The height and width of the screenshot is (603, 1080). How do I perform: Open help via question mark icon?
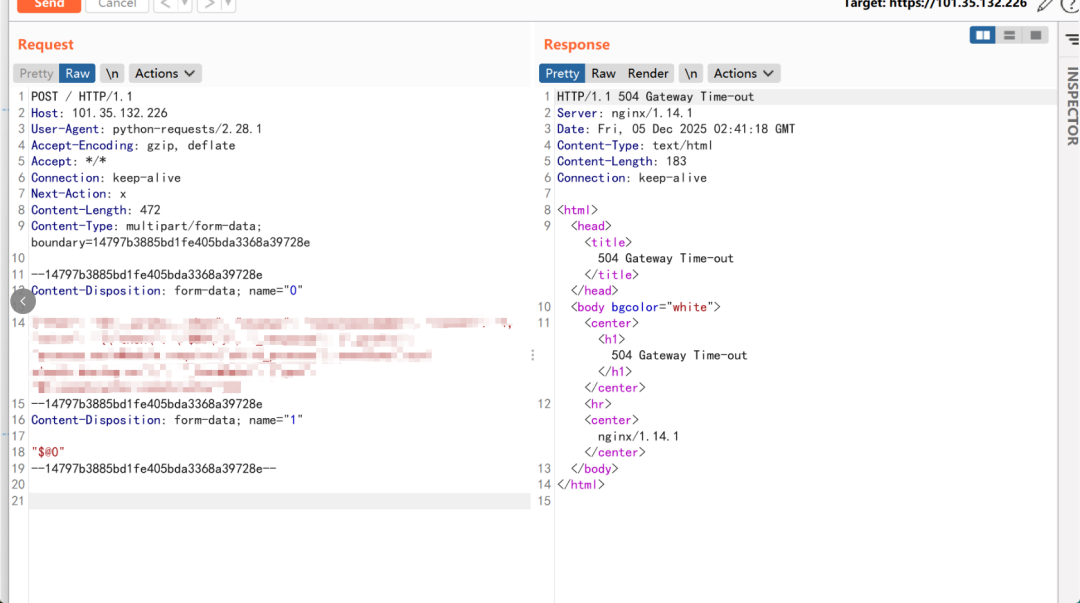(x=1070, y=5)
